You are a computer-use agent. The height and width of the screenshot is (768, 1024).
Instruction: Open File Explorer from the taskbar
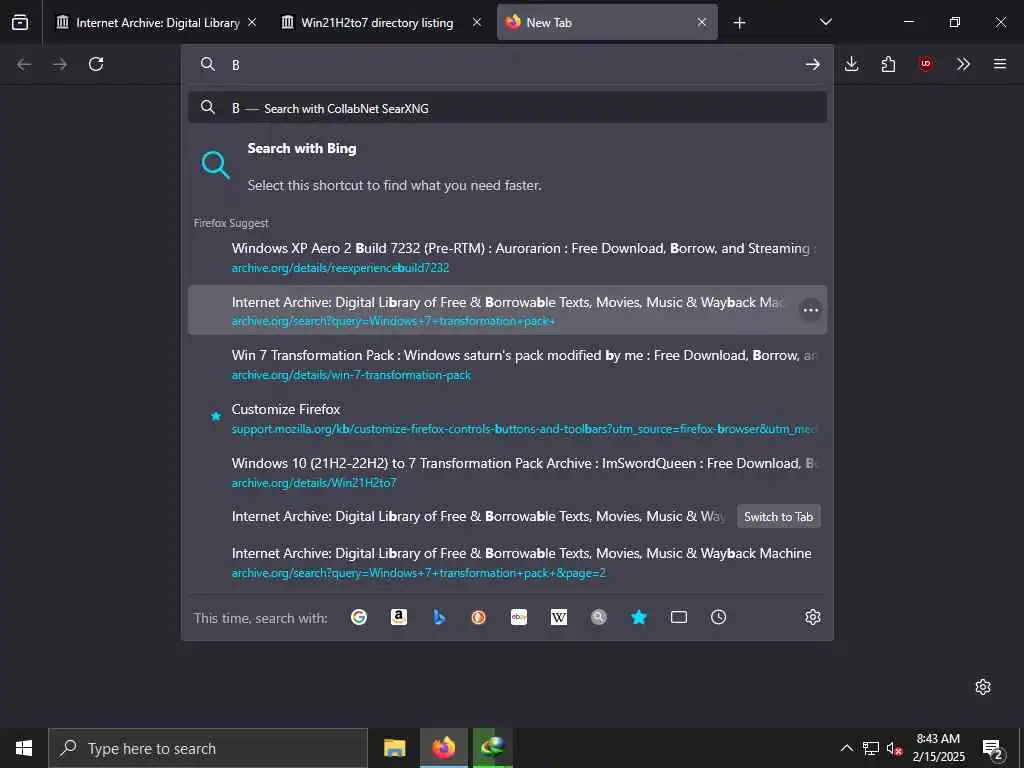[x=394, y=748]
